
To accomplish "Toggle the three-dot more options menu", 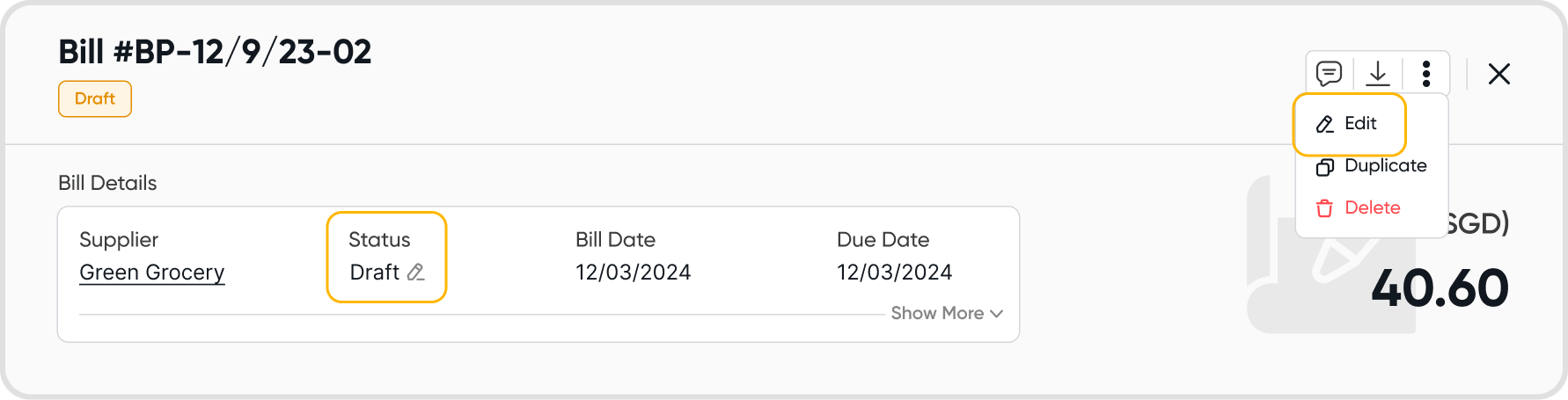I will pyautogui.click(x=1425, y=73).
